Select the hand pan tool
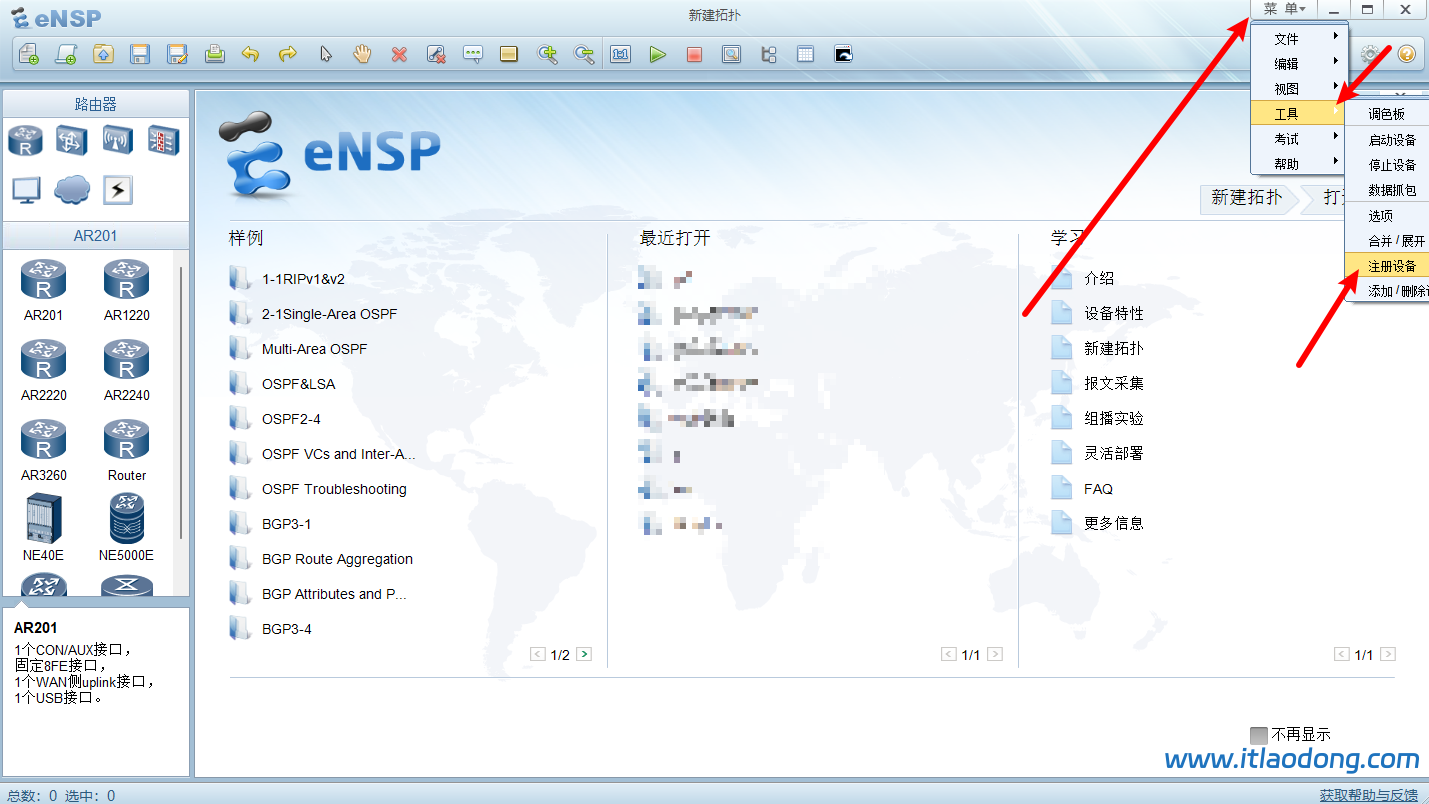The width and height of the screenshot is (1429, 804). (x=362, y=55)
